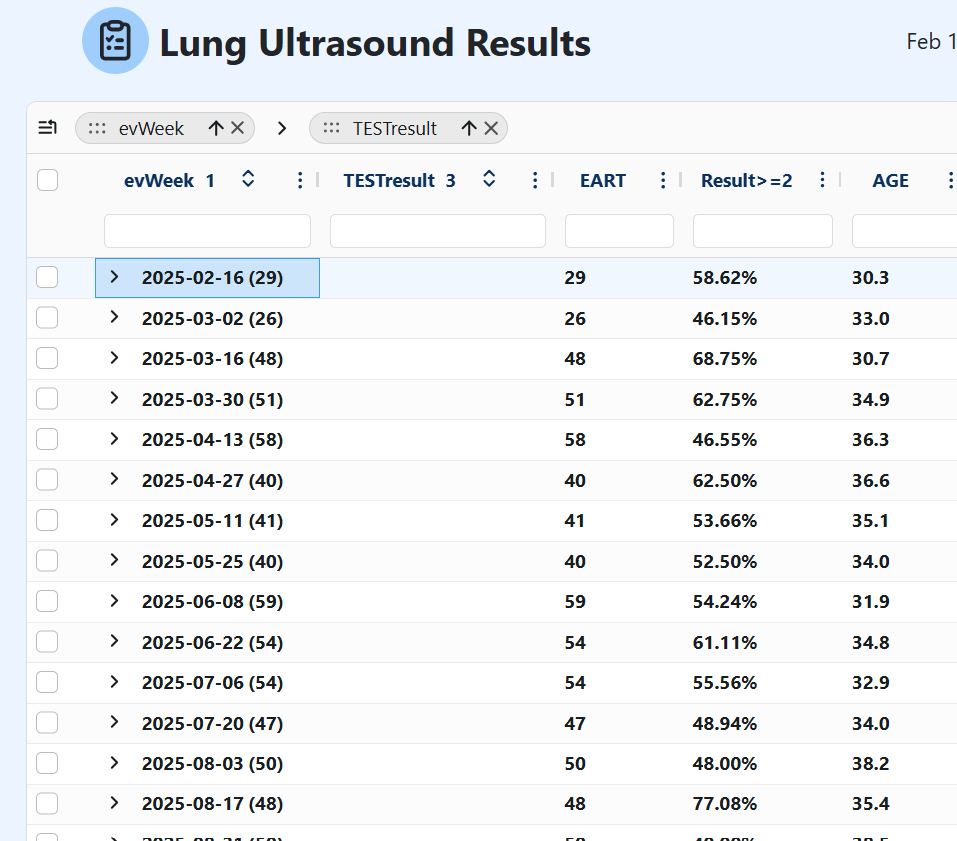Click the clipboard checklist logo icon
Image resolution: width=957 pixels, height=841 pixels.
115,41
